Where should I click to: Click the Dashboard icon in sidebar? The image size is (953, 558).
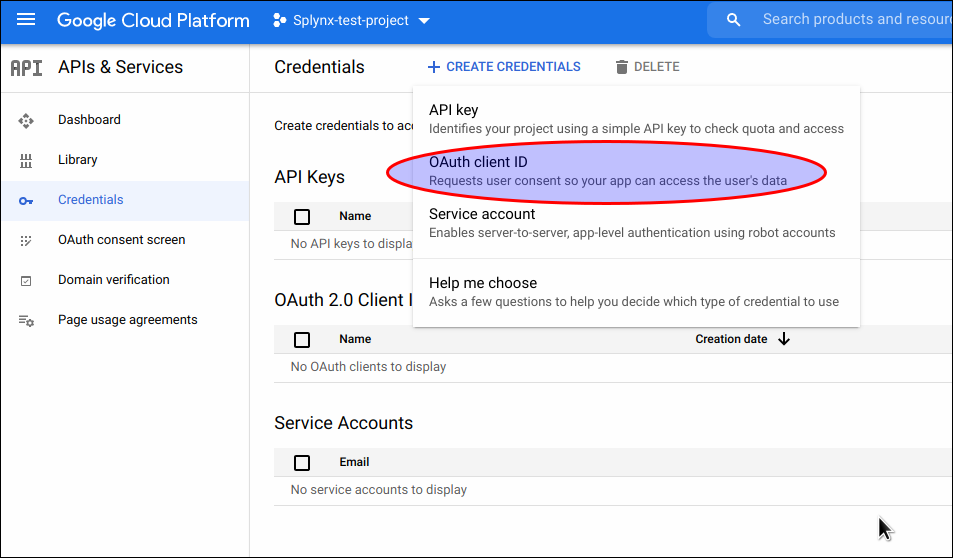[x=26, y=120]
